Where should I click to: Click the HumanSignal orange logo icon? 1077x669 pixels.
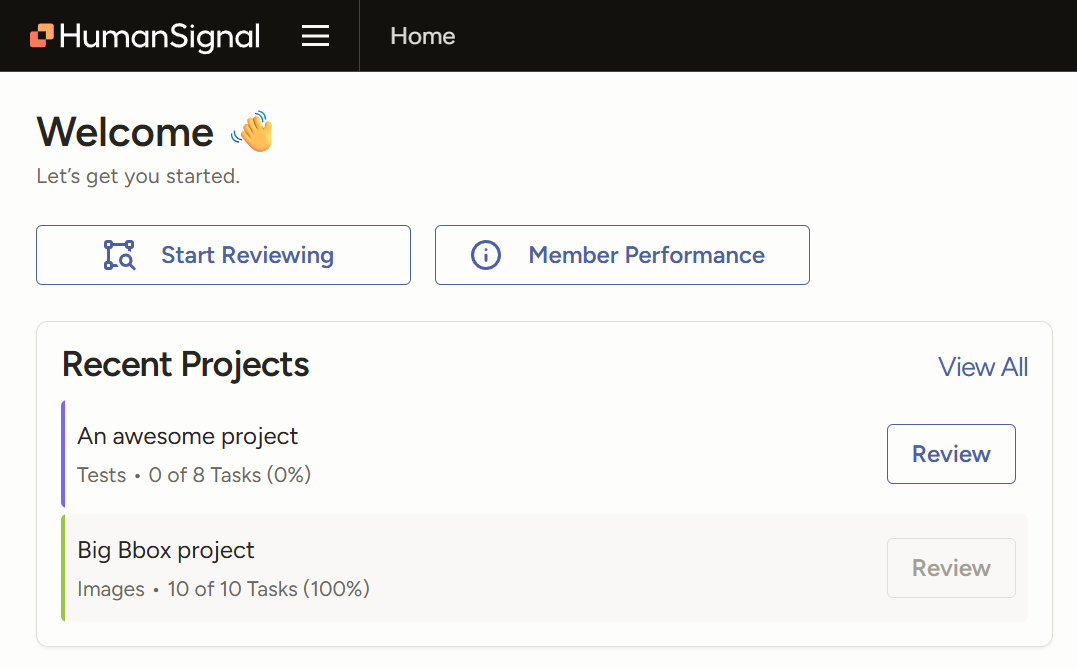click(41, 36)
